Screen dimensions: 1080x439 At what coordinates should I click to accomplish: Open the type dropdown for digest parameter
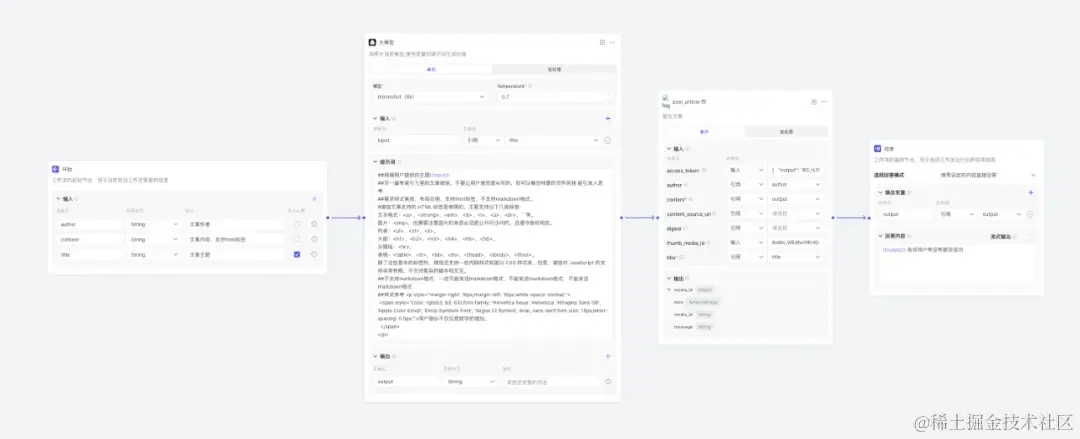pos(746,228)
